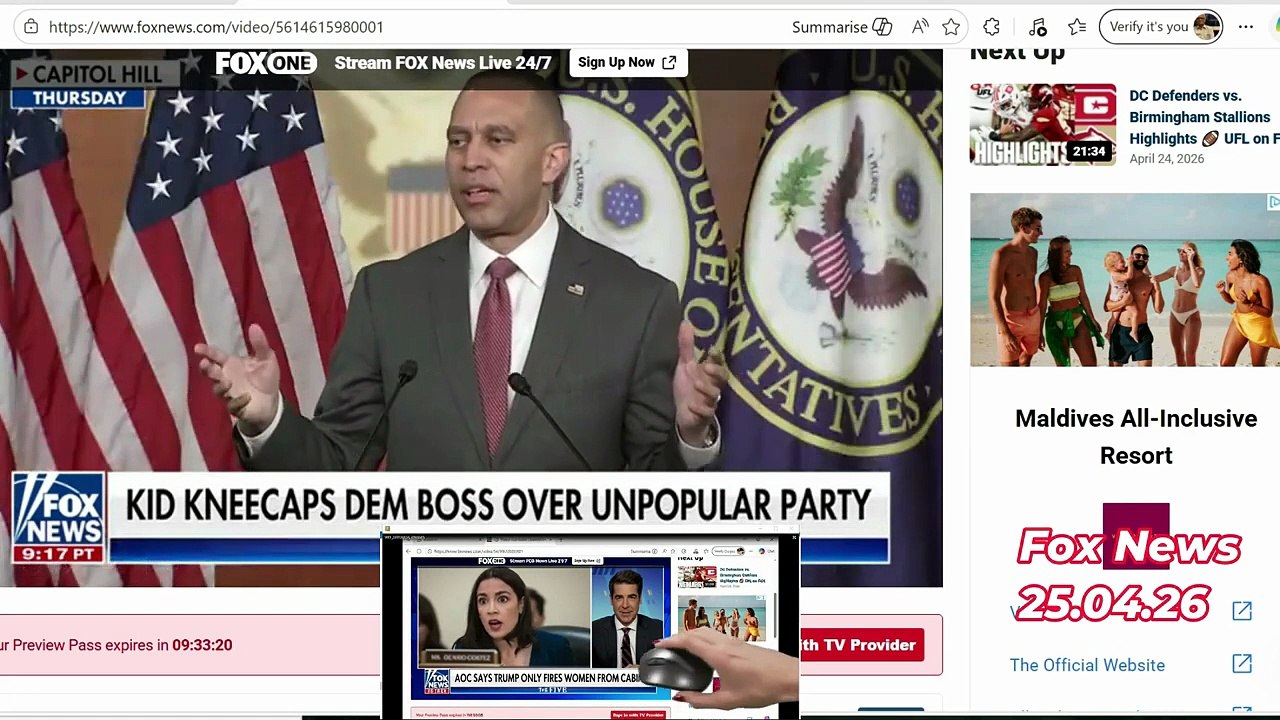Screen dimensions: 1280x720
Task: Add this page to favourites
Action: click(x=951, y=27)
